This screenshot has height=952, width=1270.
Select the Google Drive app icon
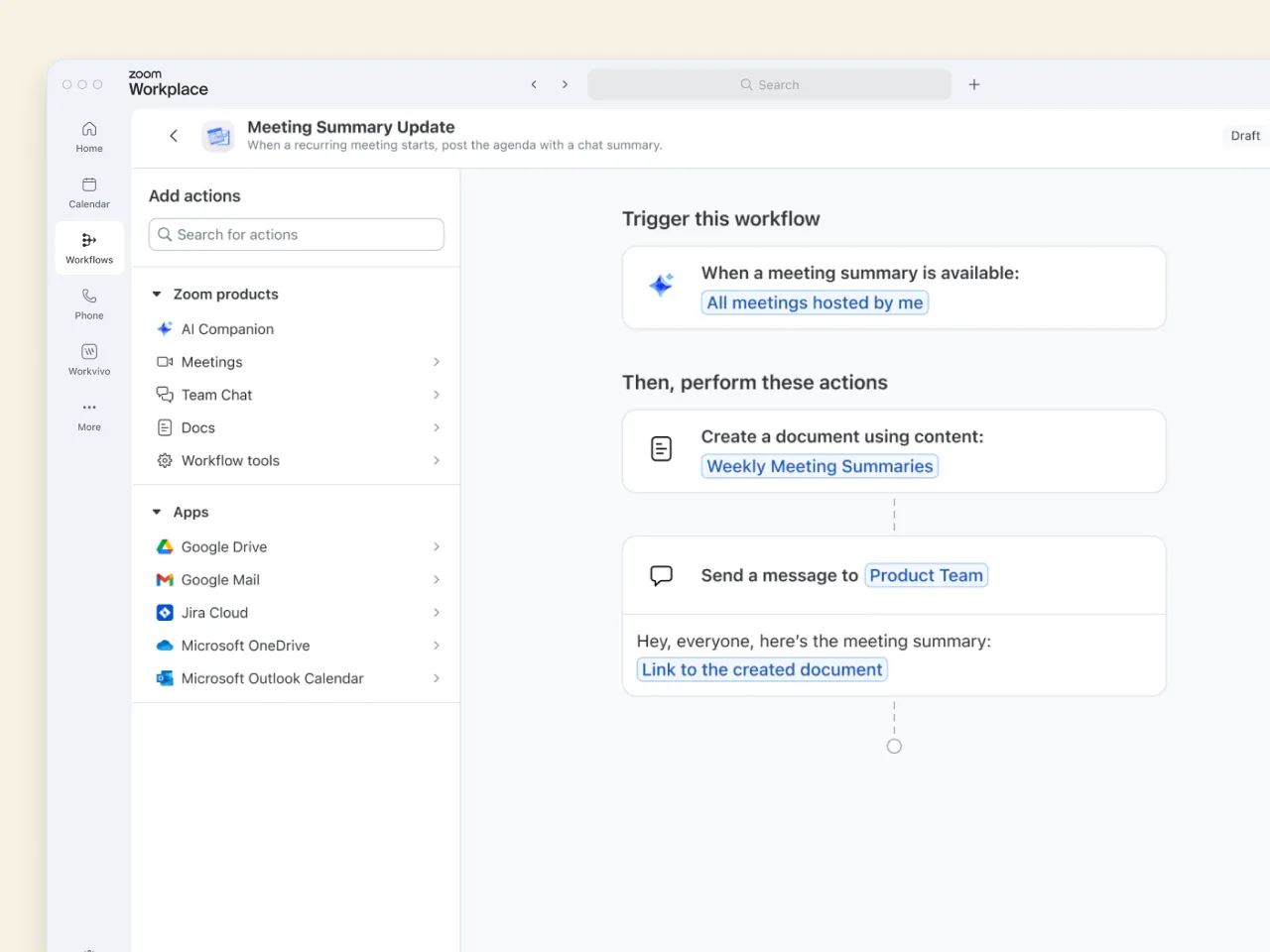165,546
